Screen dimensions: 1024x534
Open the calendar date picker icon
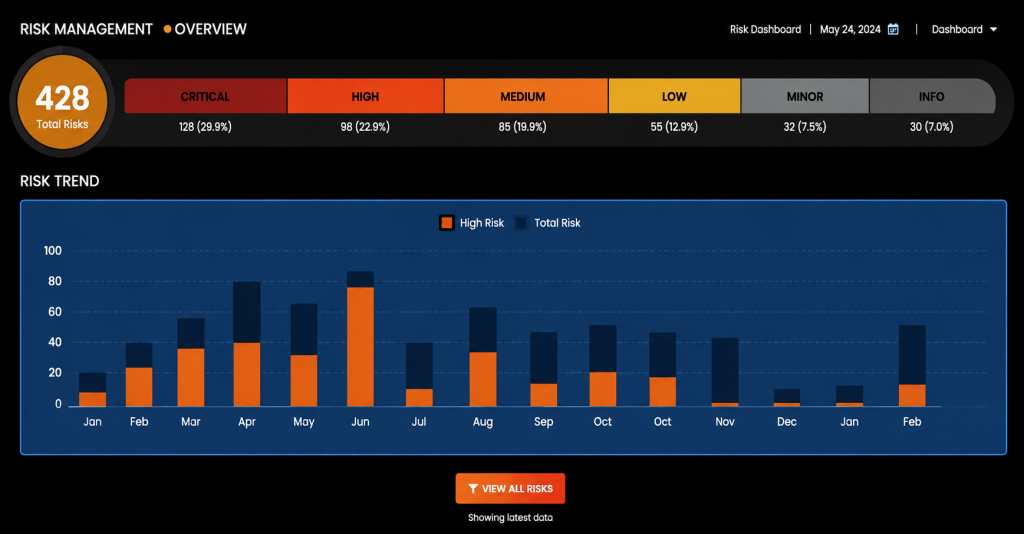click(893, 29)
